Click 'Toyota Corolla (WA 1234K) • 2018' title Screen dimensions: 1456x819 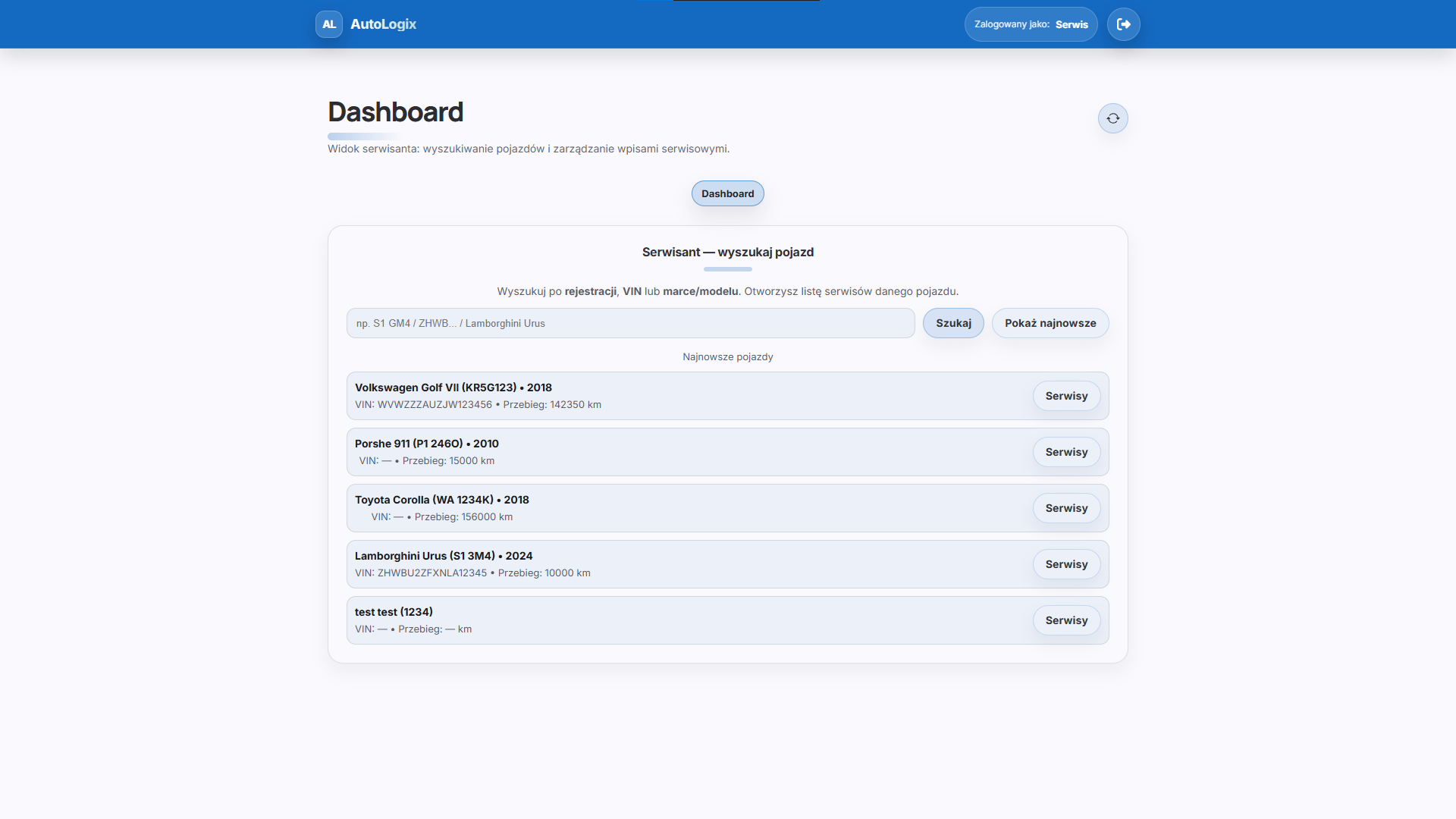442,500
